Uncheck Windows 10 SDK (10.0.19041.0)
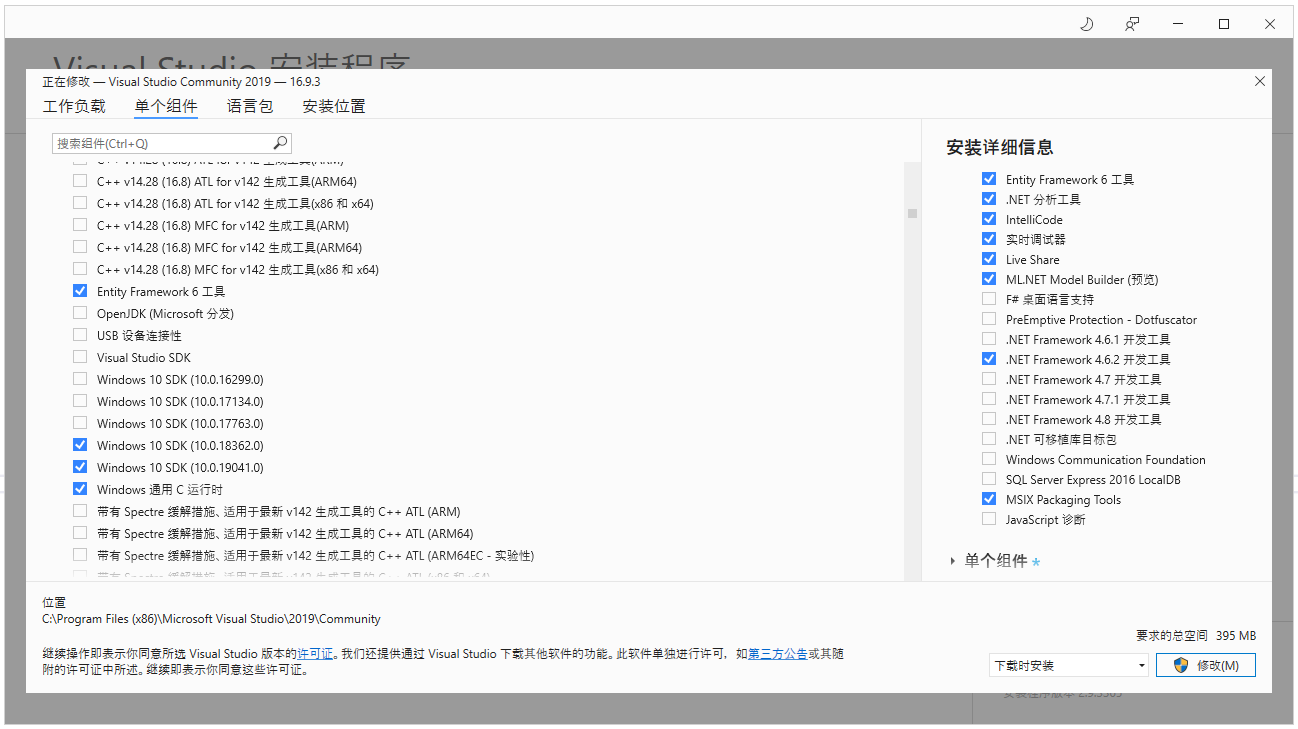Image resolution: width=1298 pixels, height=729 pixels. pos(80,467)
